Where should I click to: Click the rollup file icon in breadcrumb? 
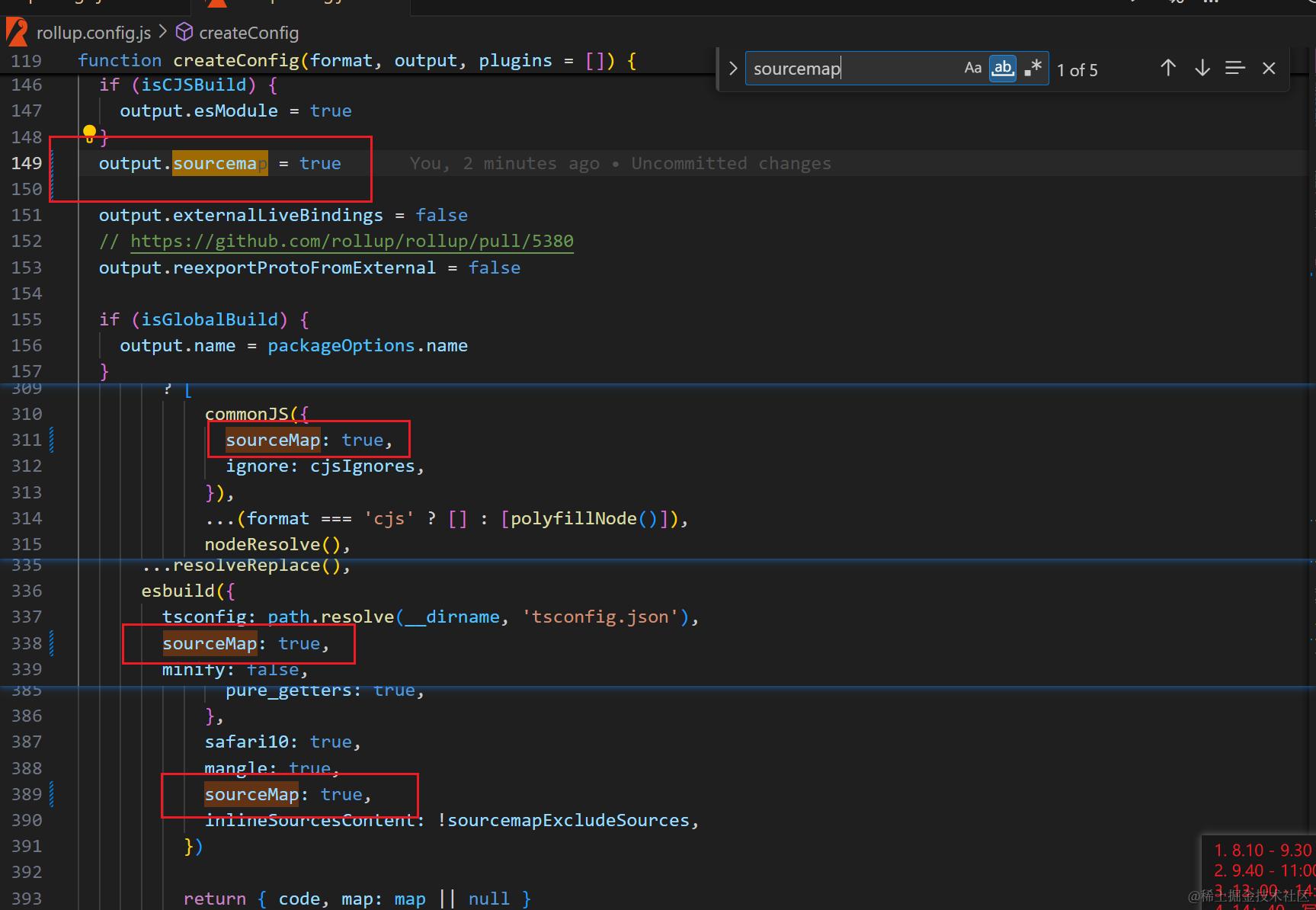(18, 33)
